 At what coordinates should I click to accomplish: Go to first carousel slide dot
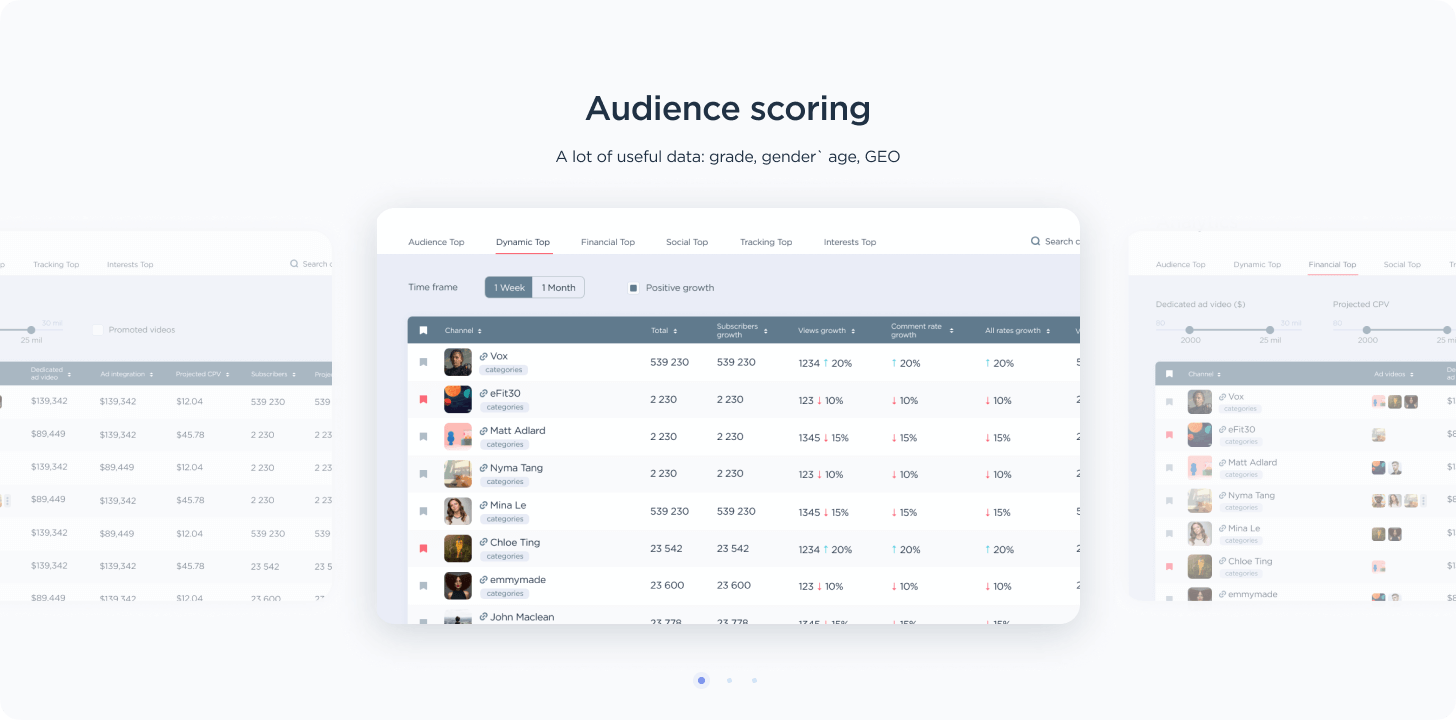pyautogui.click(x=701, y=680)
